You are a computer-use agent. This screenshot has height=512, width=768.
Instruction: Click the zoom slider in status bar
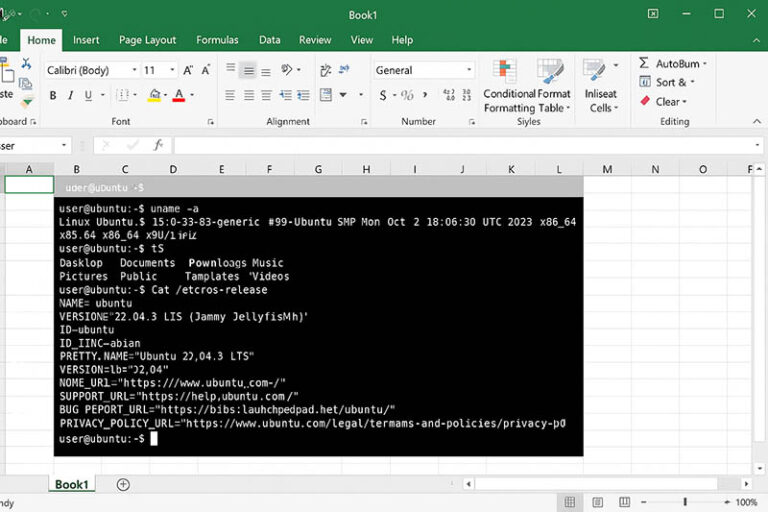685,502
